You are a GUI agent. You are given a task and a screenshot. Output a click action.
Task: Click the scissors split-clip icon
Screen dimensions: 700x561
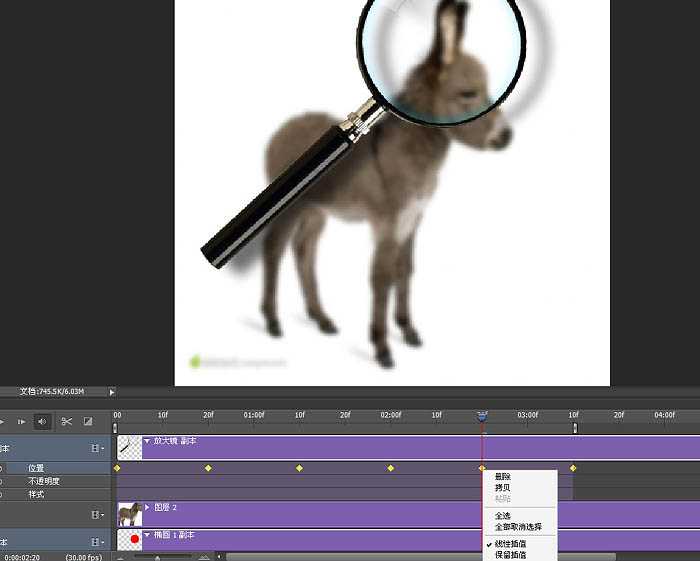67,422
